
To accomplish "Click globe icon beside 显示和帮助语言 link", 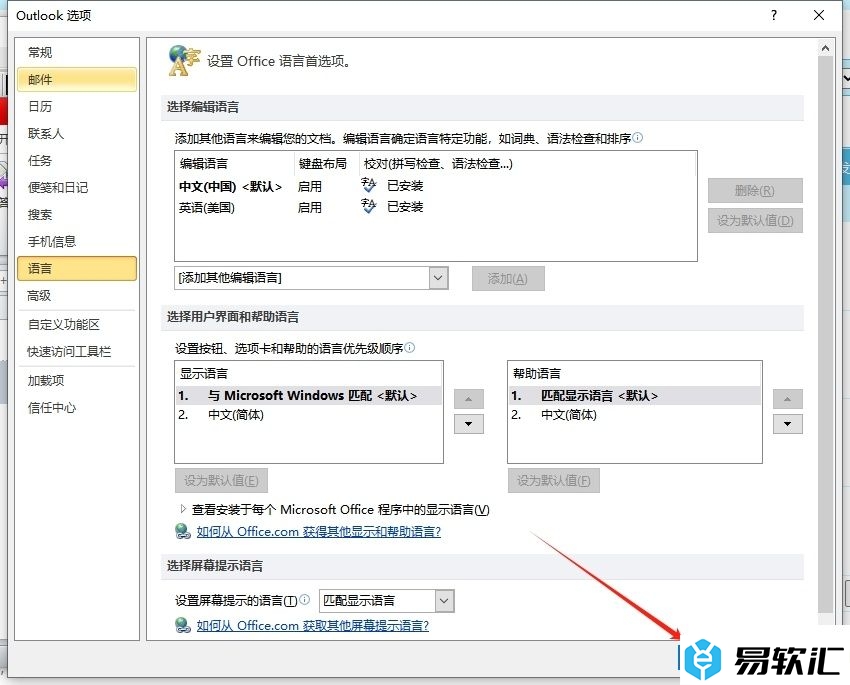I will pyautogui.click(x=183, y=531).
